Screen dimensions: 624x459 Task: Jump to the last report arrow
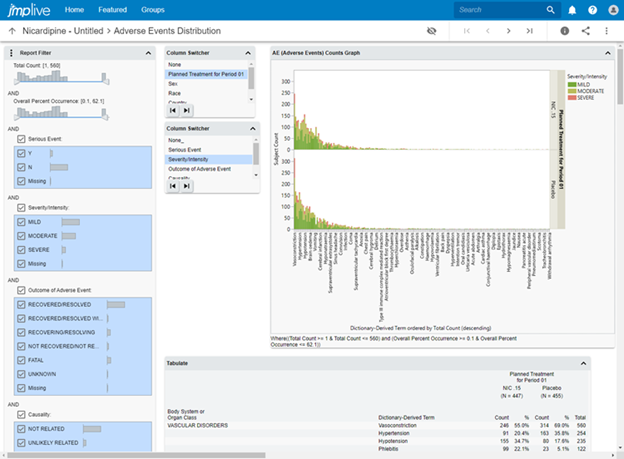point(530,31)
